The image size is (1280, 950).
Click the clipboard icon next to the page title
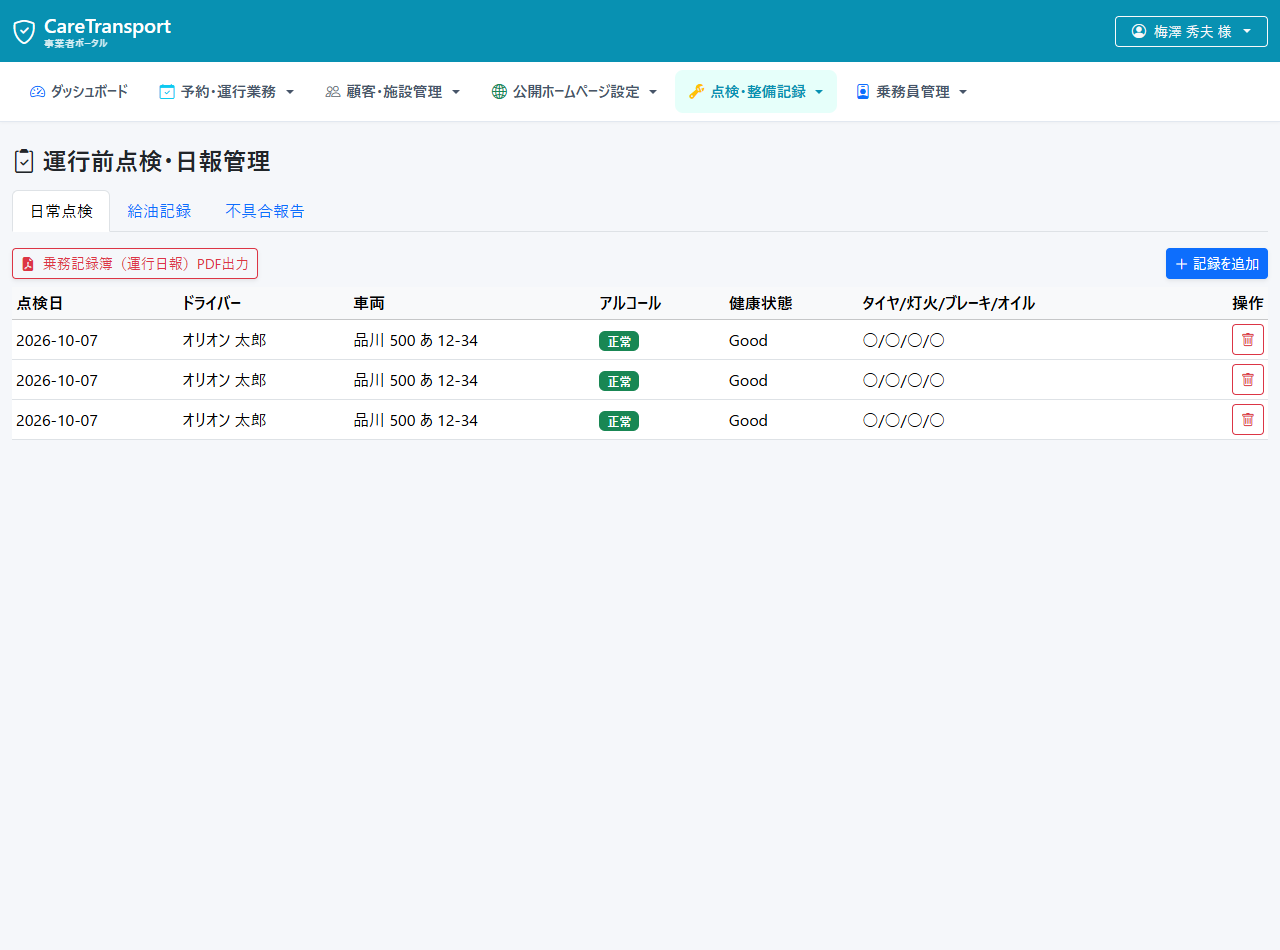click(24, 161)
